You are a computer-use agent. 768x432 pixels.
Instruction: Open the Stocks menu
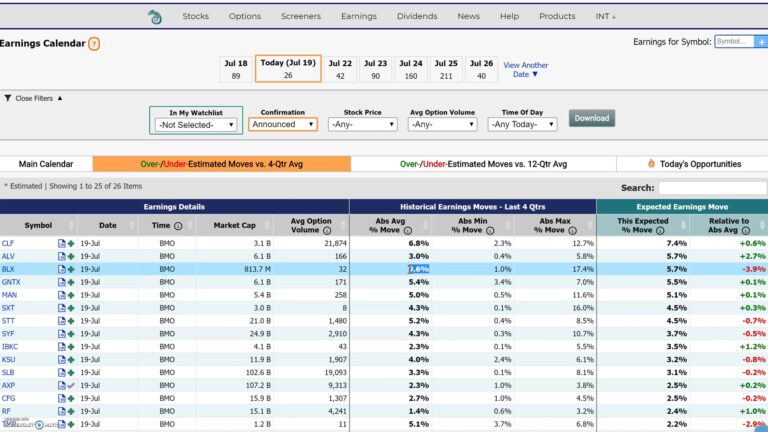[x=195, y=16]
